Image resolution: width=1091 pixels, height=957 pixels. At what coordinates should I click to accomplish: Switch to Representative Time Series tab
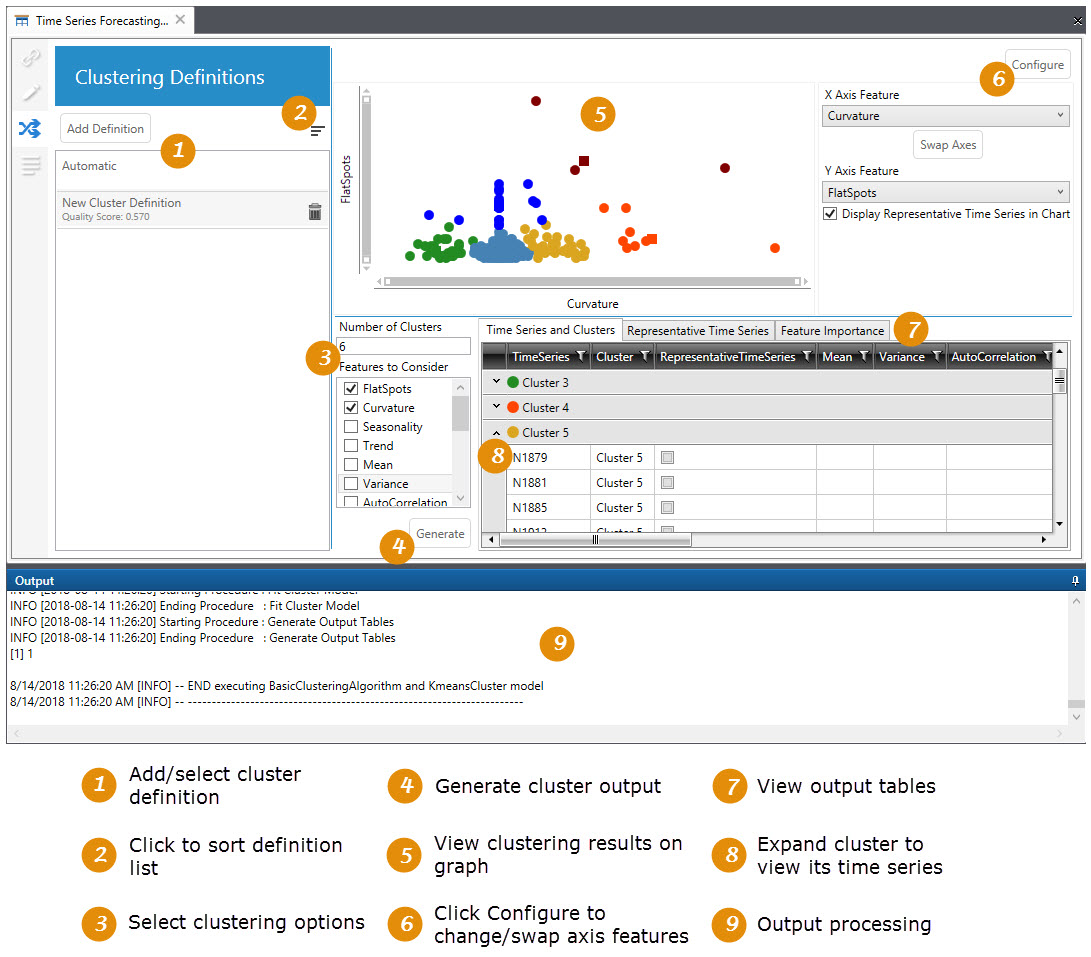pyautogui.click(x=697, y=330)
